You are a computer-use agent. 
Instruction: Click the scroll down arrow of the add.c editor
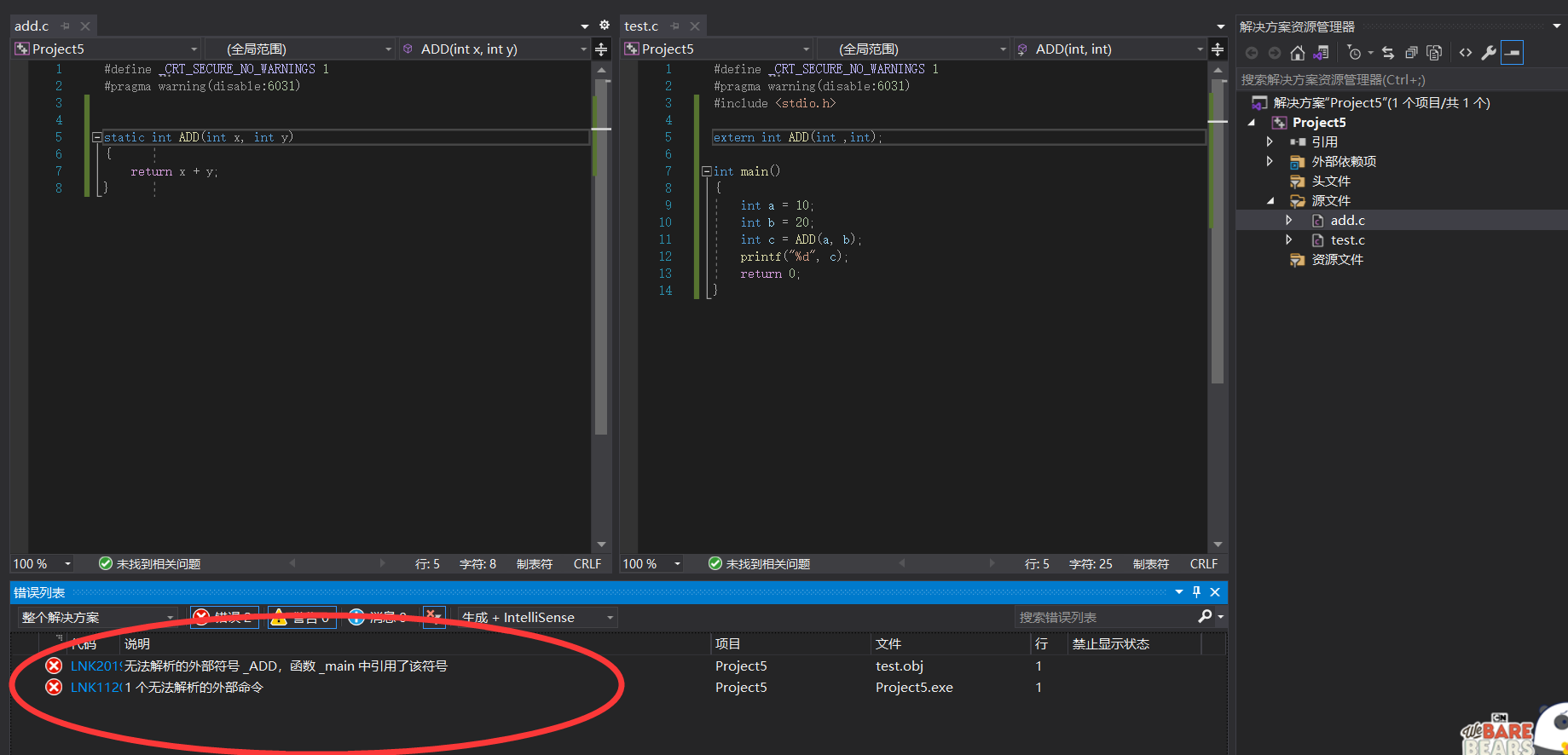click(x=601, y=544)
